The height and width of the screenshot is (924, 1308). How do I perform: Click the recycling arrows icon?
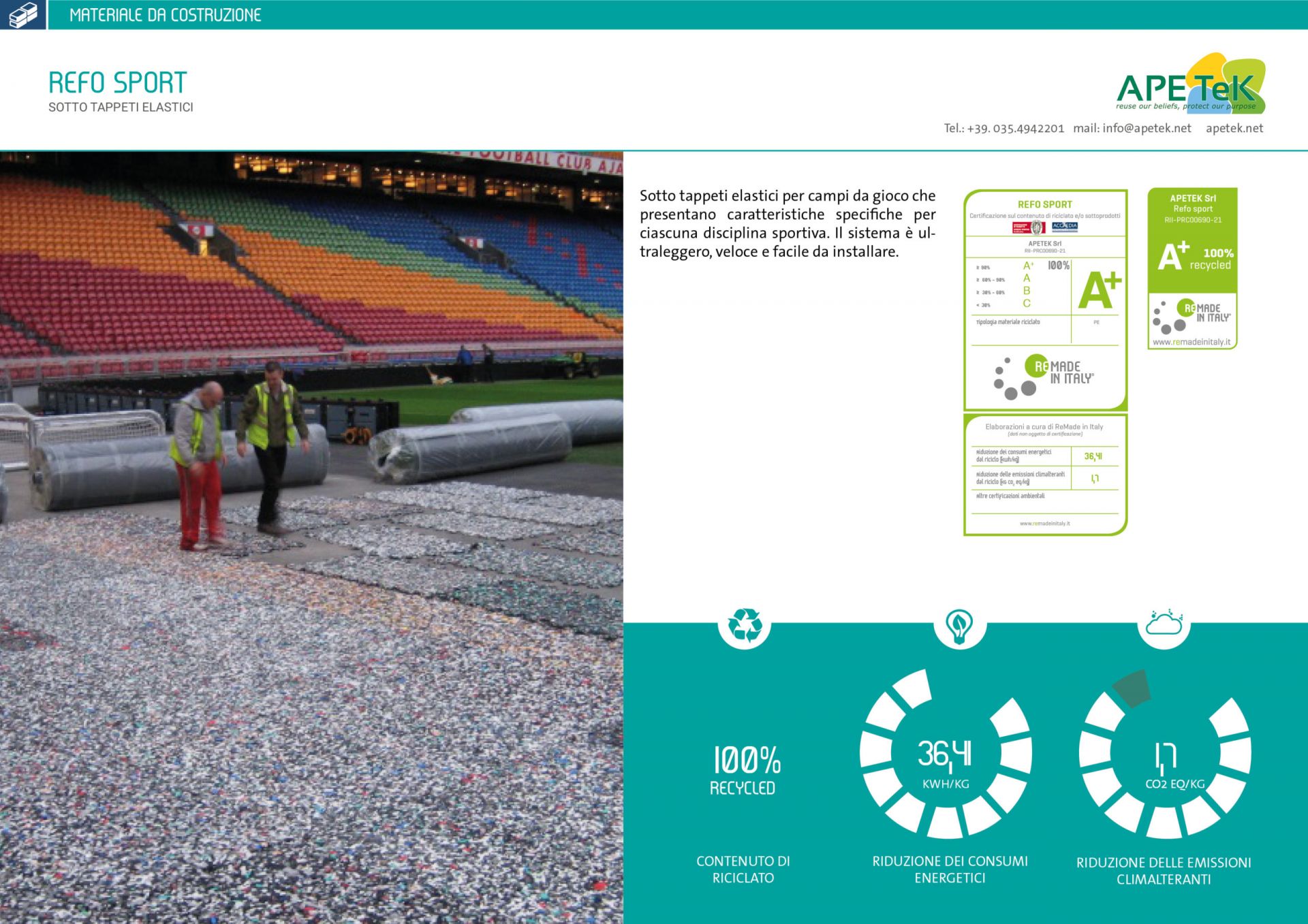click(745, 624)
